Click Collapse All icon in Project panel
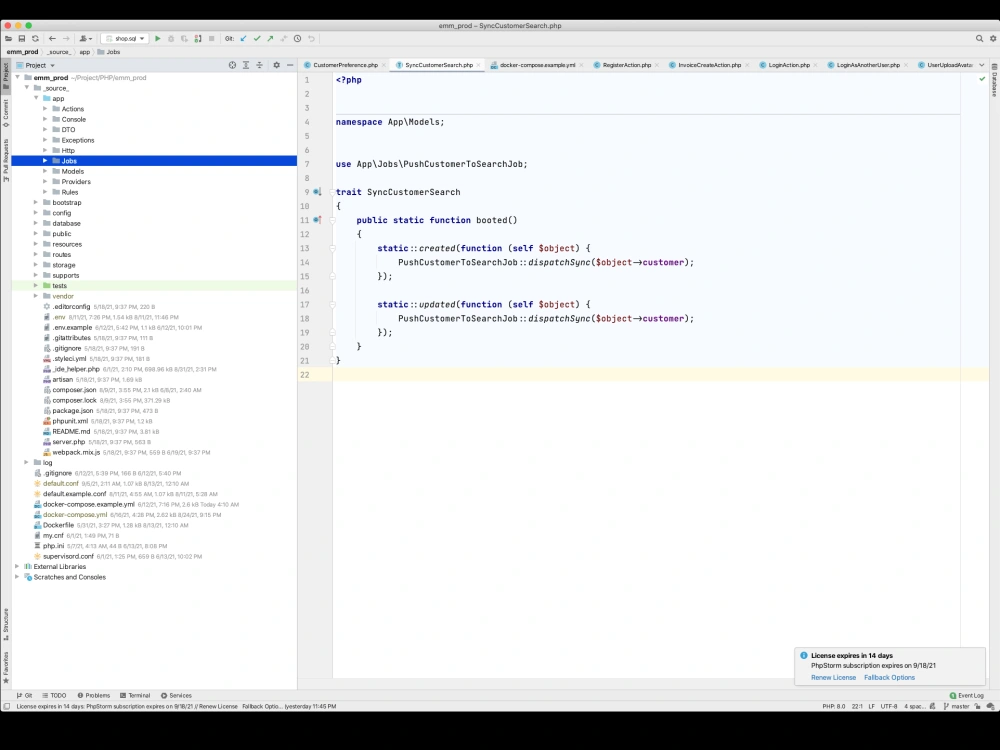The height and width of the screenshot is (750, 1000). click(260, 65)
